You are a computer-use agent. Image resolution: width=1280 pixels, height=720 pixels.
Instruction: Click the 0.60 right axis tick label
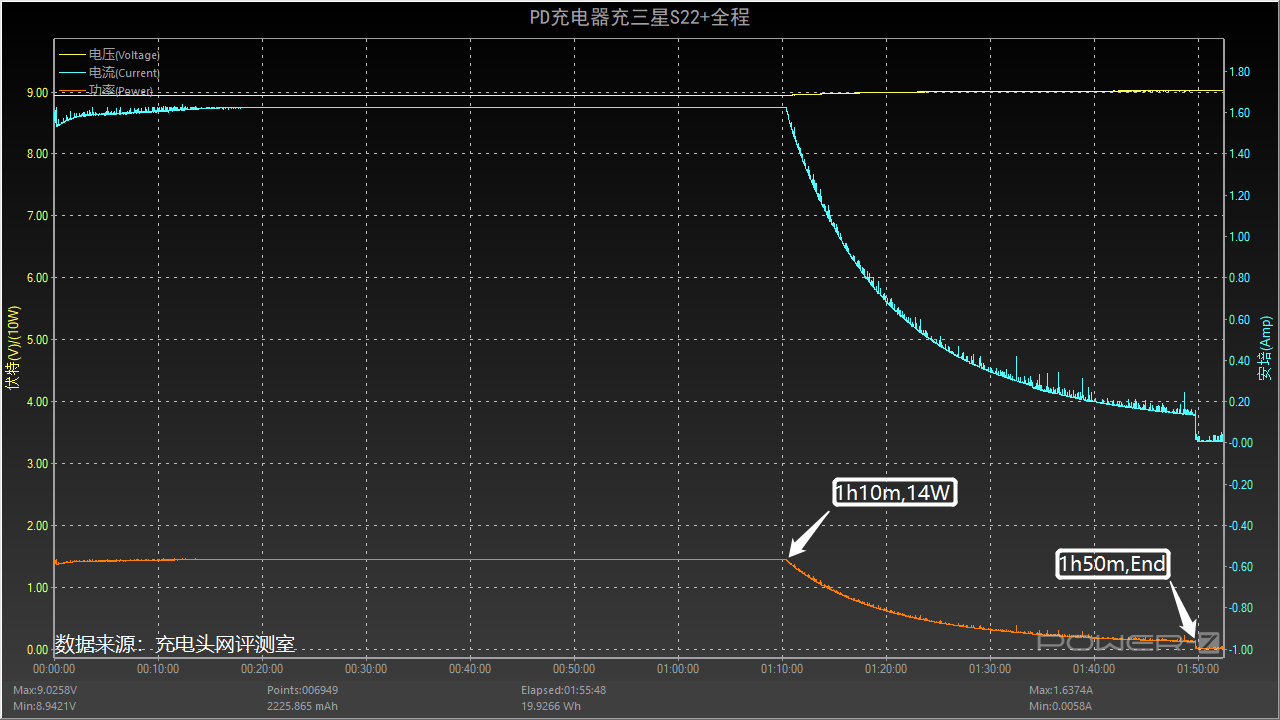[1239, 320]
